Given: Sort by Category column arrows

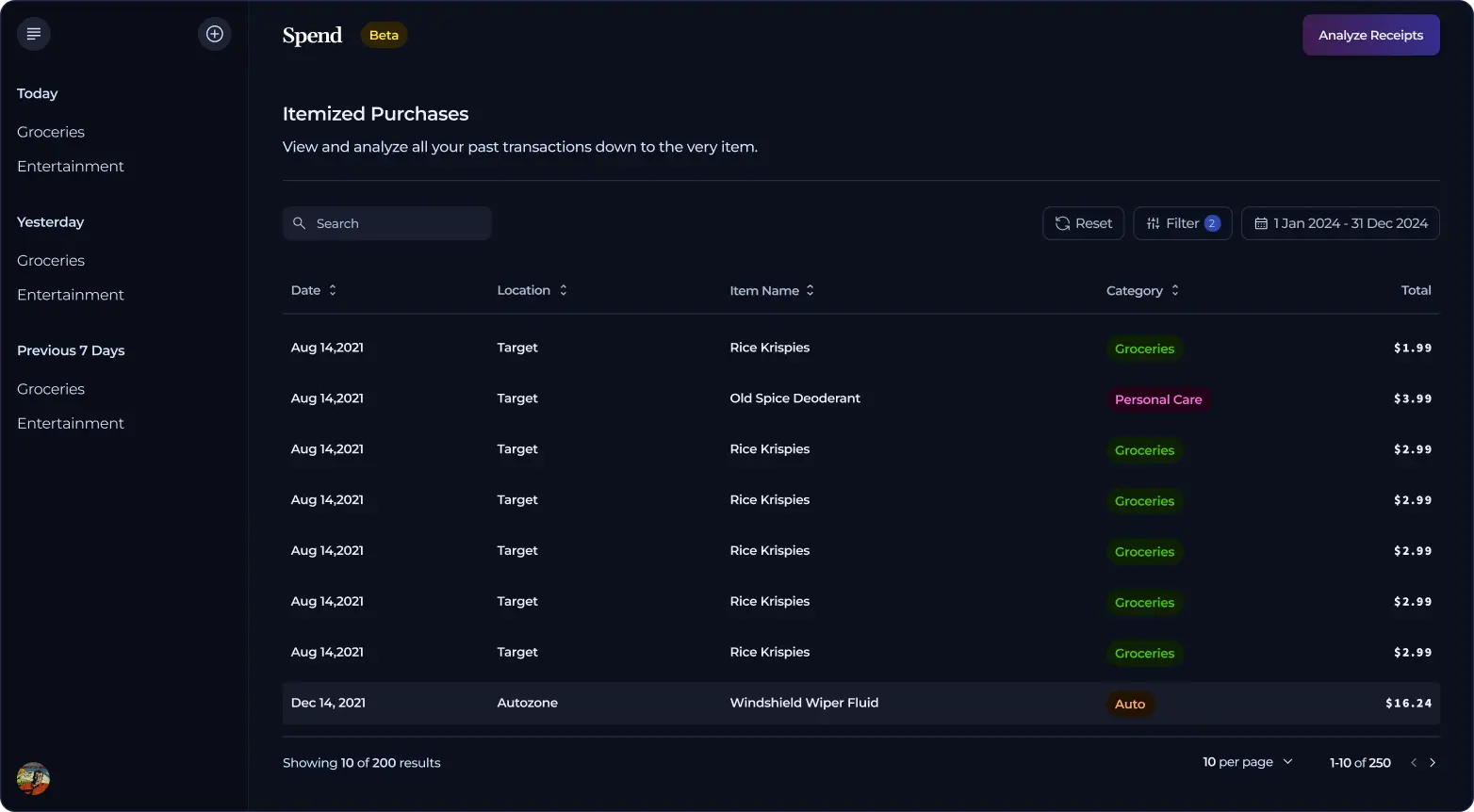Looking at the screenshot, I should (x=1175, y=290).
